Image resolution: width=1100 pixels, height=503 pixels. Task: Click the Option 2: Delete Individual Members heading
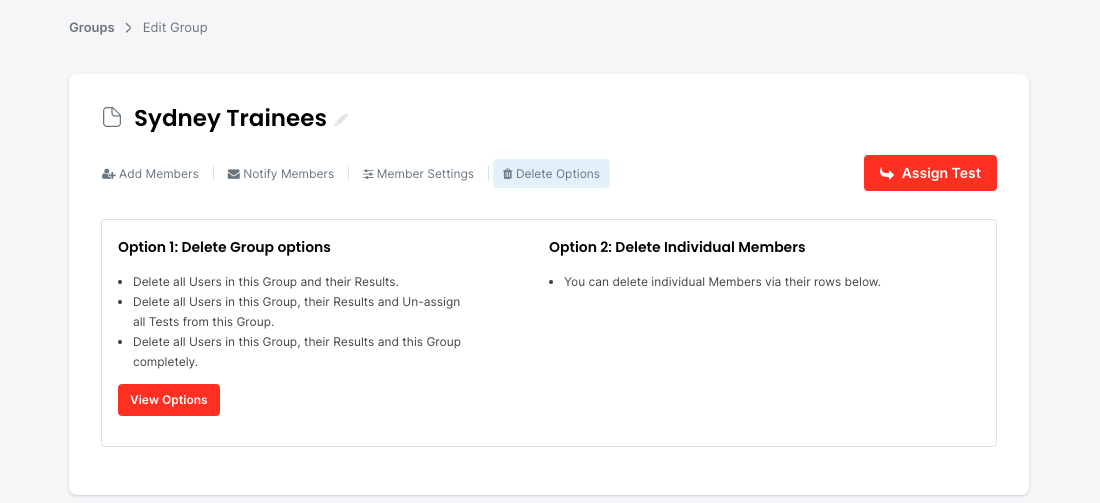[x=677, y=247]
